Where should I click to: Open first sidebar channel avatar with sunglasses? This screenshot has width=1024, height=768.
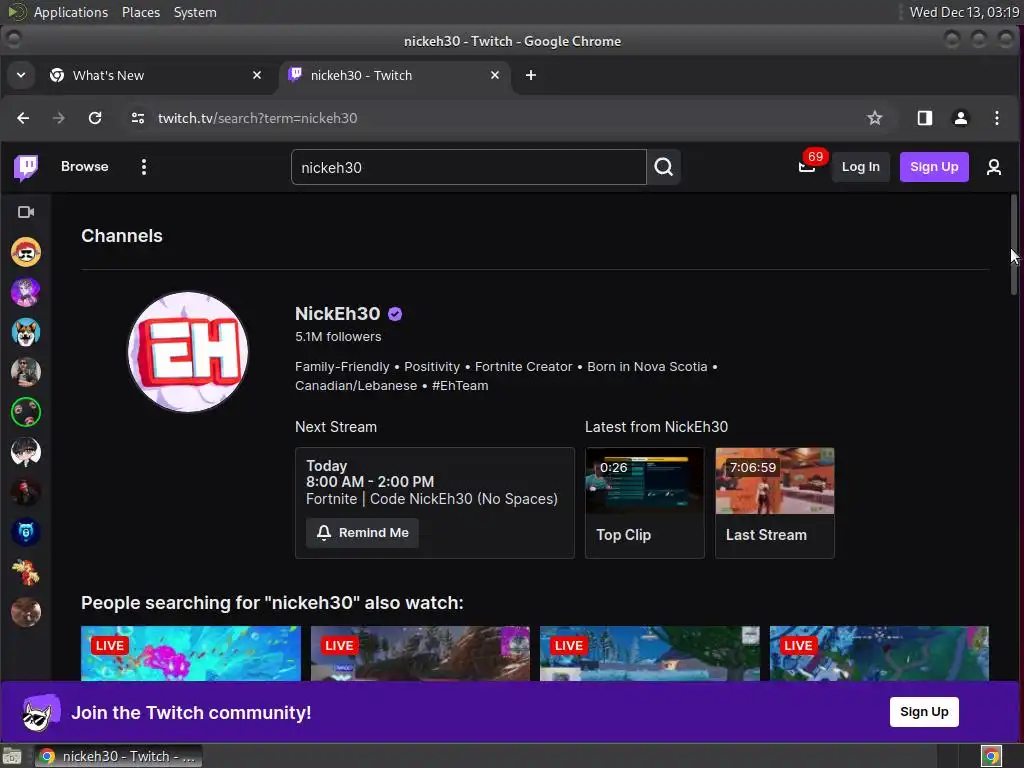click(26, 252)
